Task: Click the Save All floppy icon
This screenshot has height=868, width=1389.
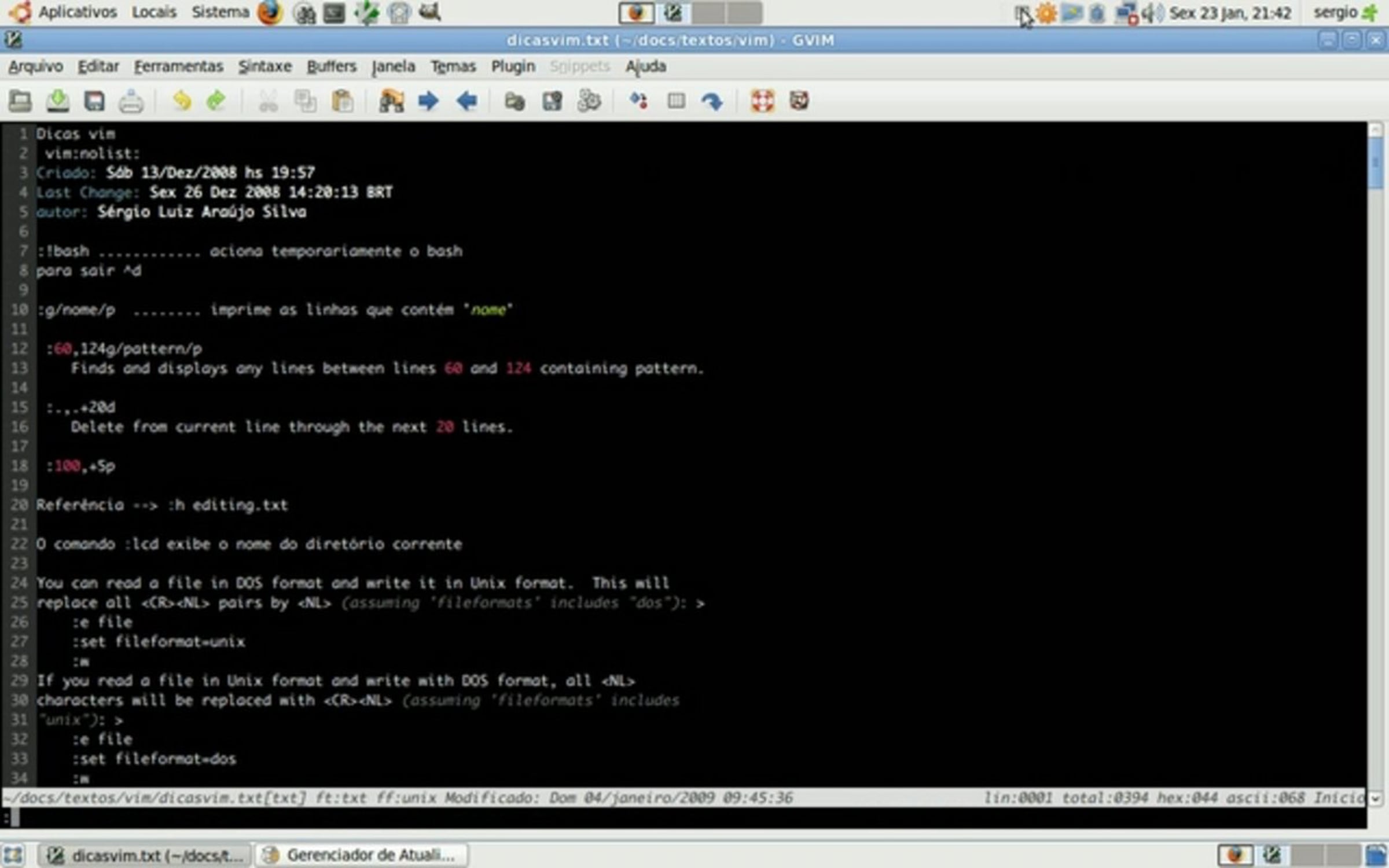Action: (94, 101)
